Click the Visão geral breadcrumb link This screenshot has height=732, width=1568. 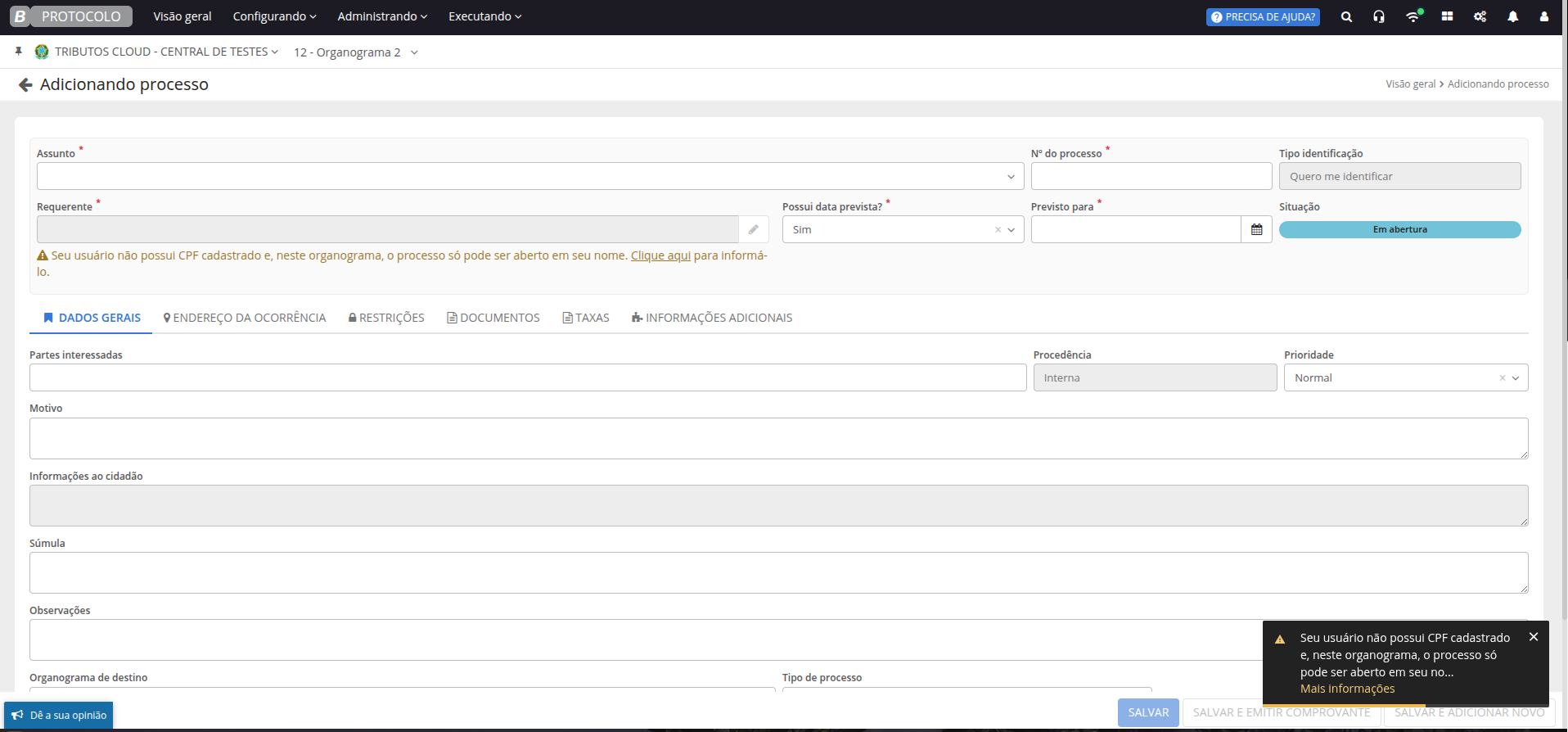coord(1410,84)
